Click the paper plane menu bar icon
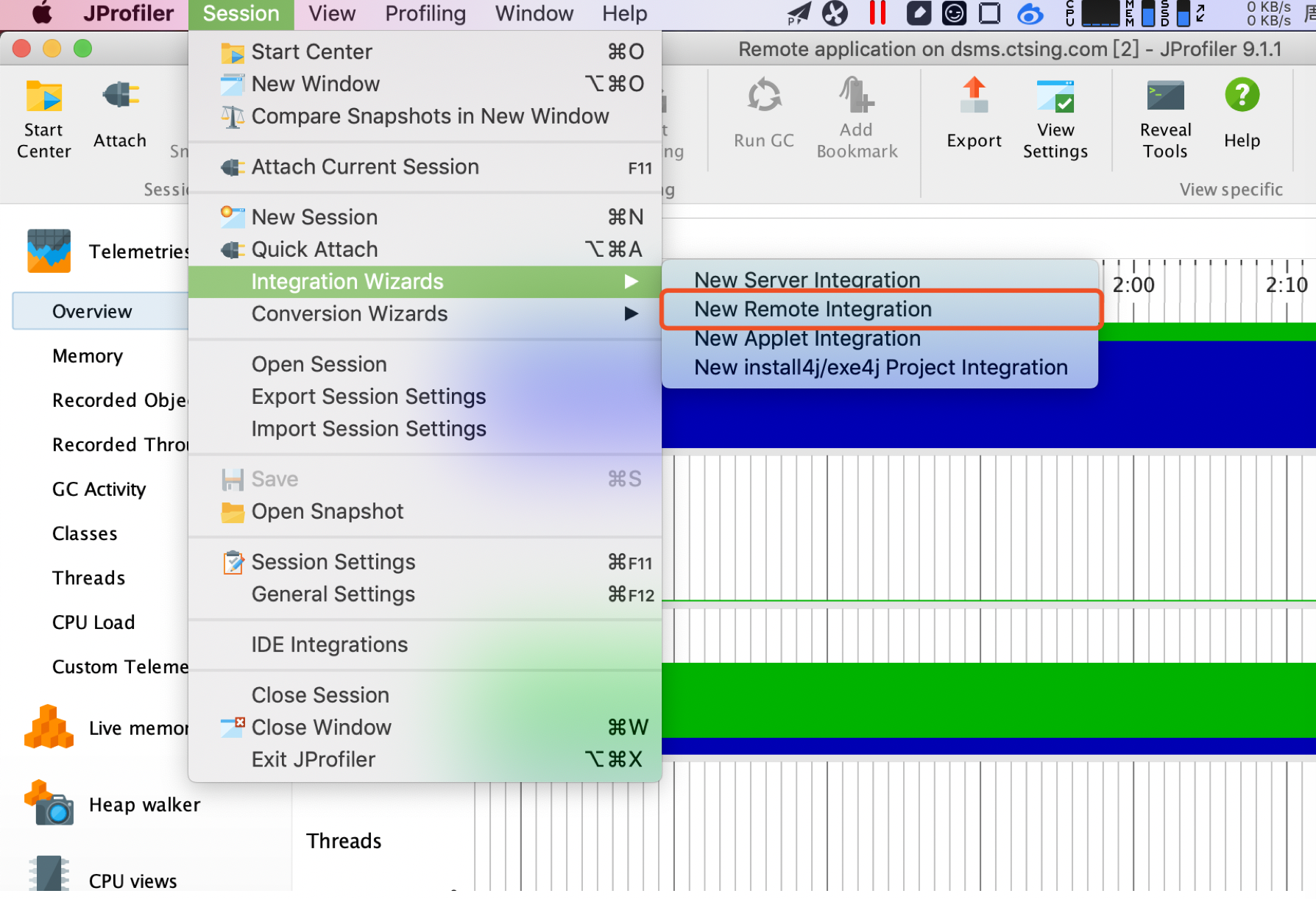 798,13
